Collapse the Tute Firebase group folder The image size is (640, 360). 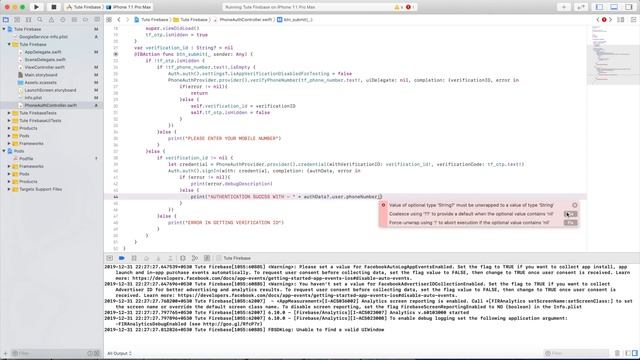[x=9, y=44]
